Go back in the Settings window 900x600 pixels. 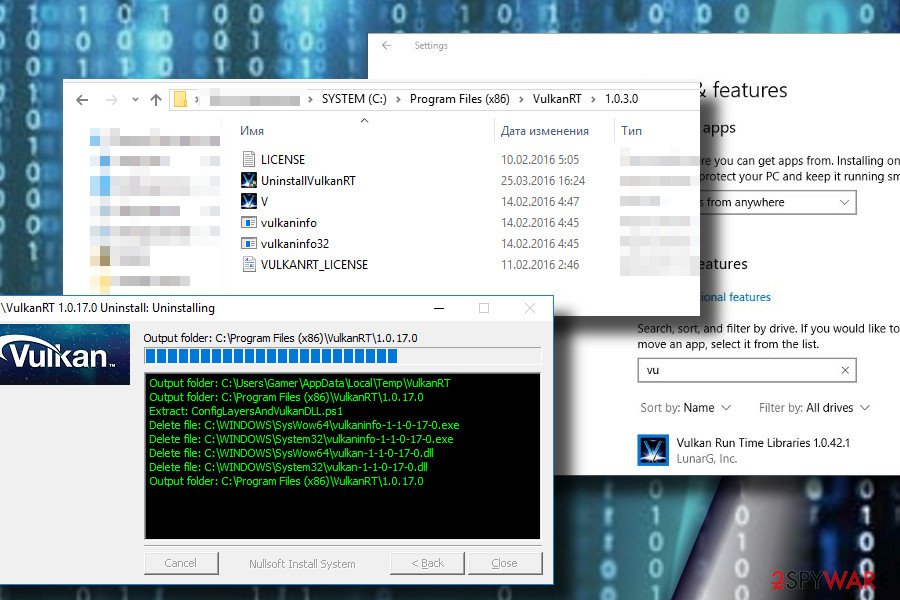click(x=386, y=45)
